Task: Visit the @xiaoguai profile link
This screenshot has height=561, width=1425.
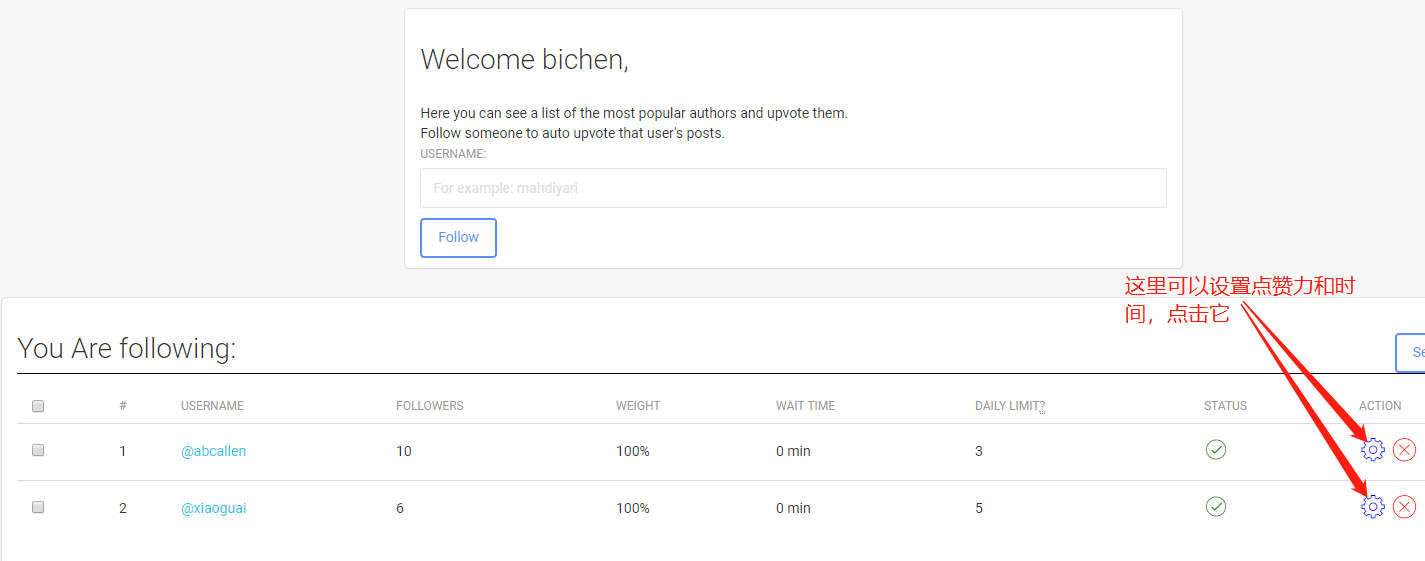Action: pyautogui.click(x=213, y=508)
